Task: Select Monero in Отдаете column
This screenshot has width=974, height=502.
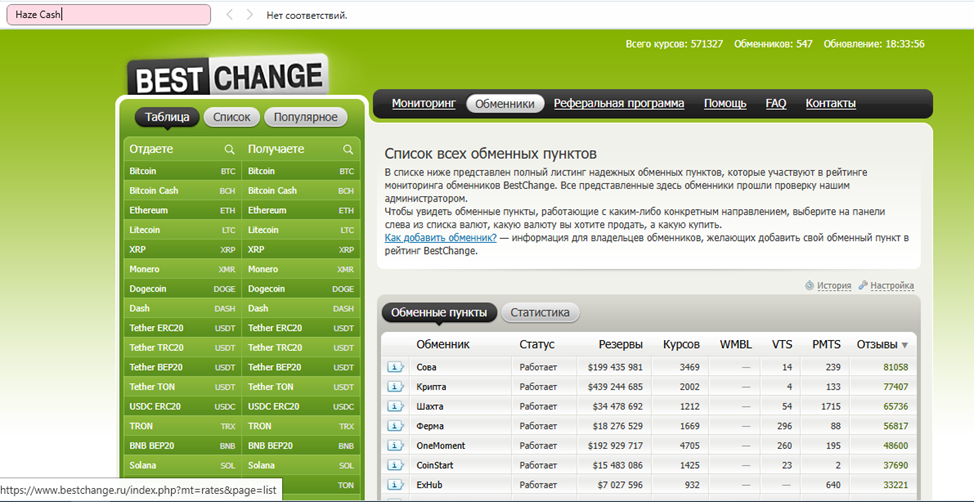Action: (183, 269)
